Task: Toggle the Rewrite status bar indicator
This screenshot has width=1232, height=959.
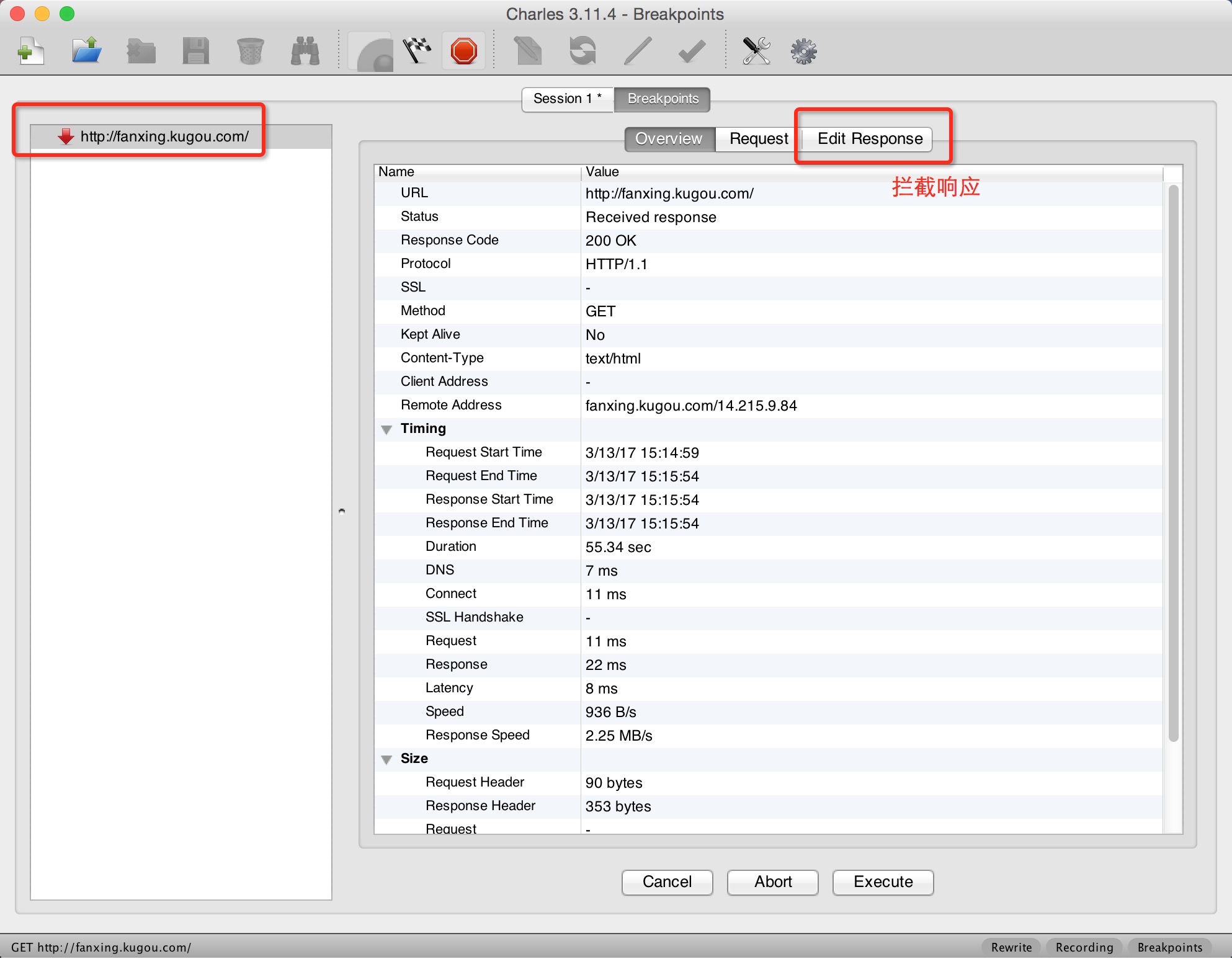Action: pos(1011,947)
